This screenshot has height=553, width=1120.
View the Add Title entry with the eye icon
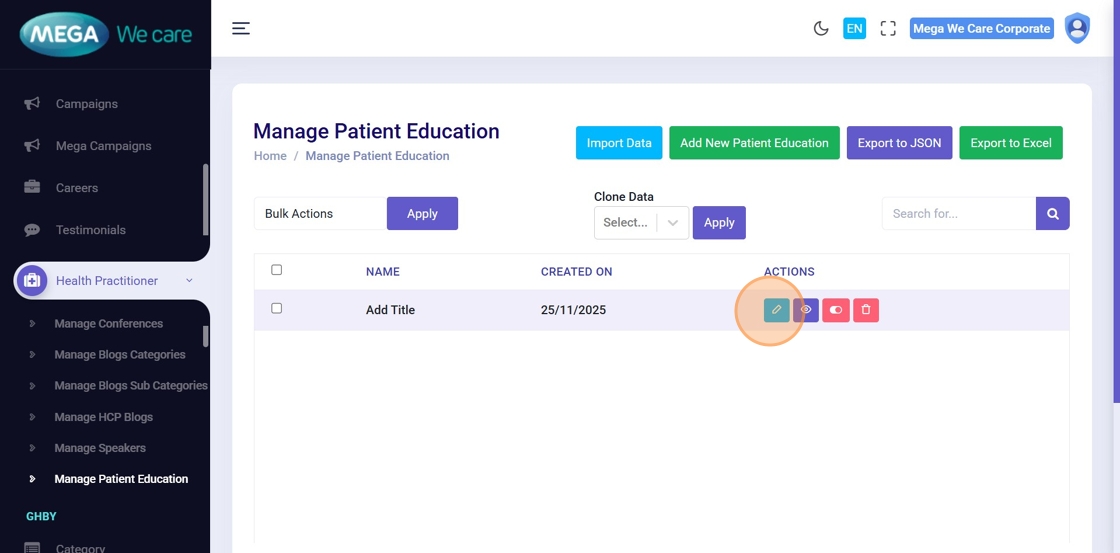[x=806, y=310]
